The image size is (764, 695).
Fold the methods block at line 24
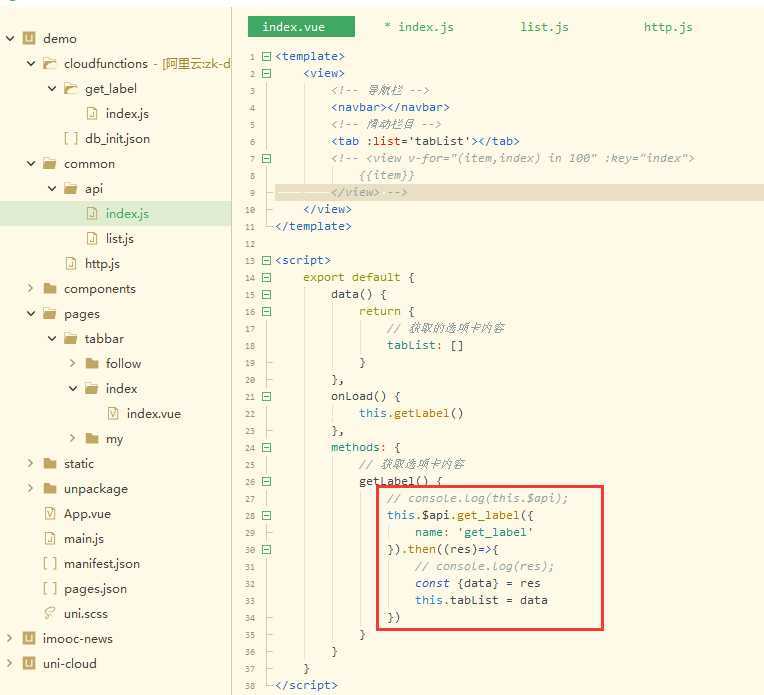tap(267, 447)
